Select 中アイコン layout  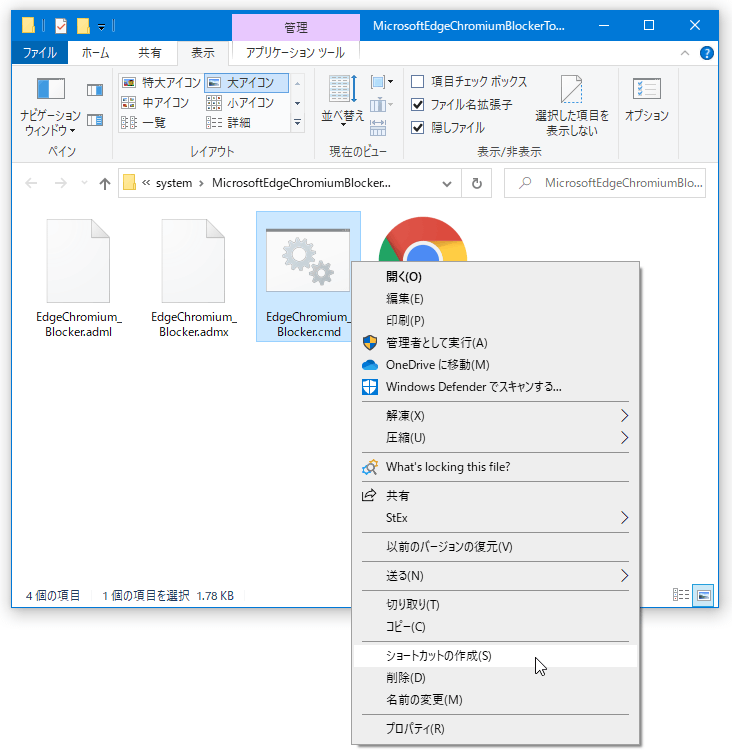click(x=155, y=103)
